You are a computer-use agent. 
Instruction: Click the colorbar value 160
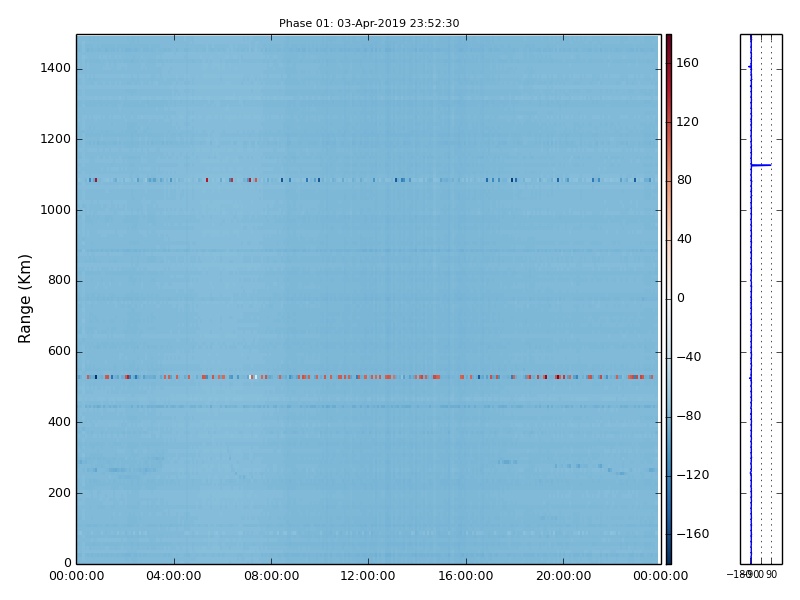(x=687, y=63)
